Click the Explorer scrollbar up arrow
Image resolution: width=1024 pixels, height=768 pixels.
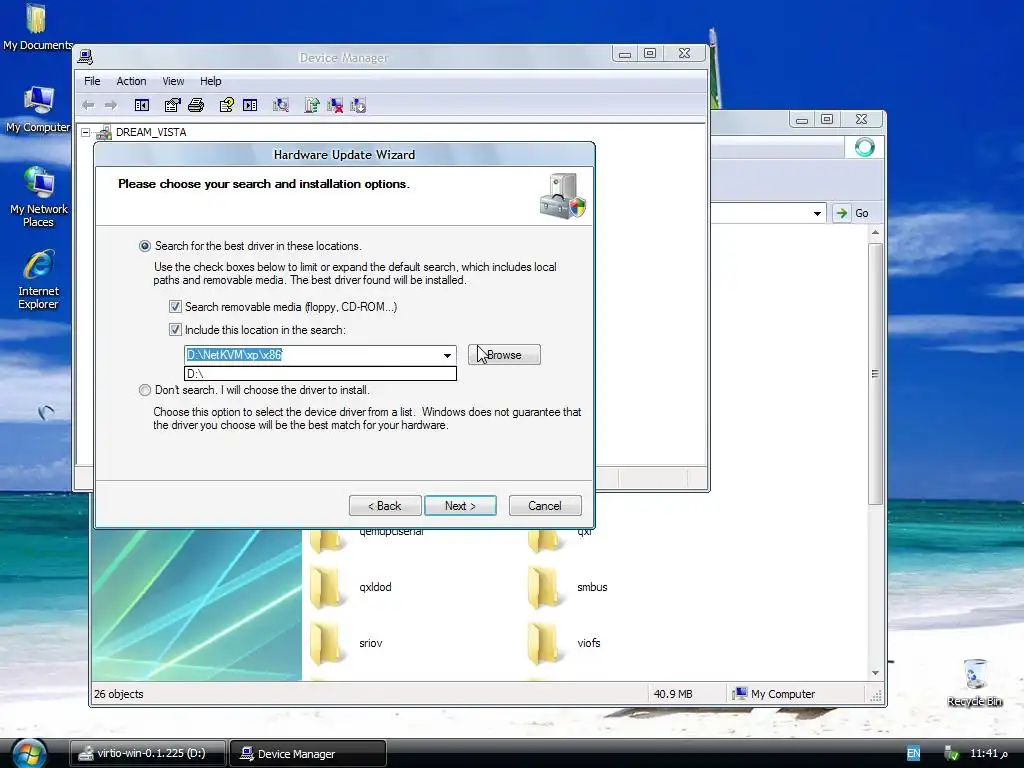[875, 232]
